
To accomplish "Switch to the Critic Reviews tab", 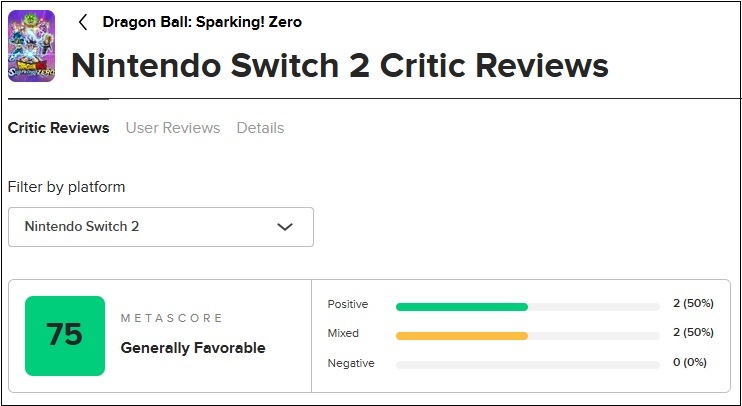I will coord(58,128).
